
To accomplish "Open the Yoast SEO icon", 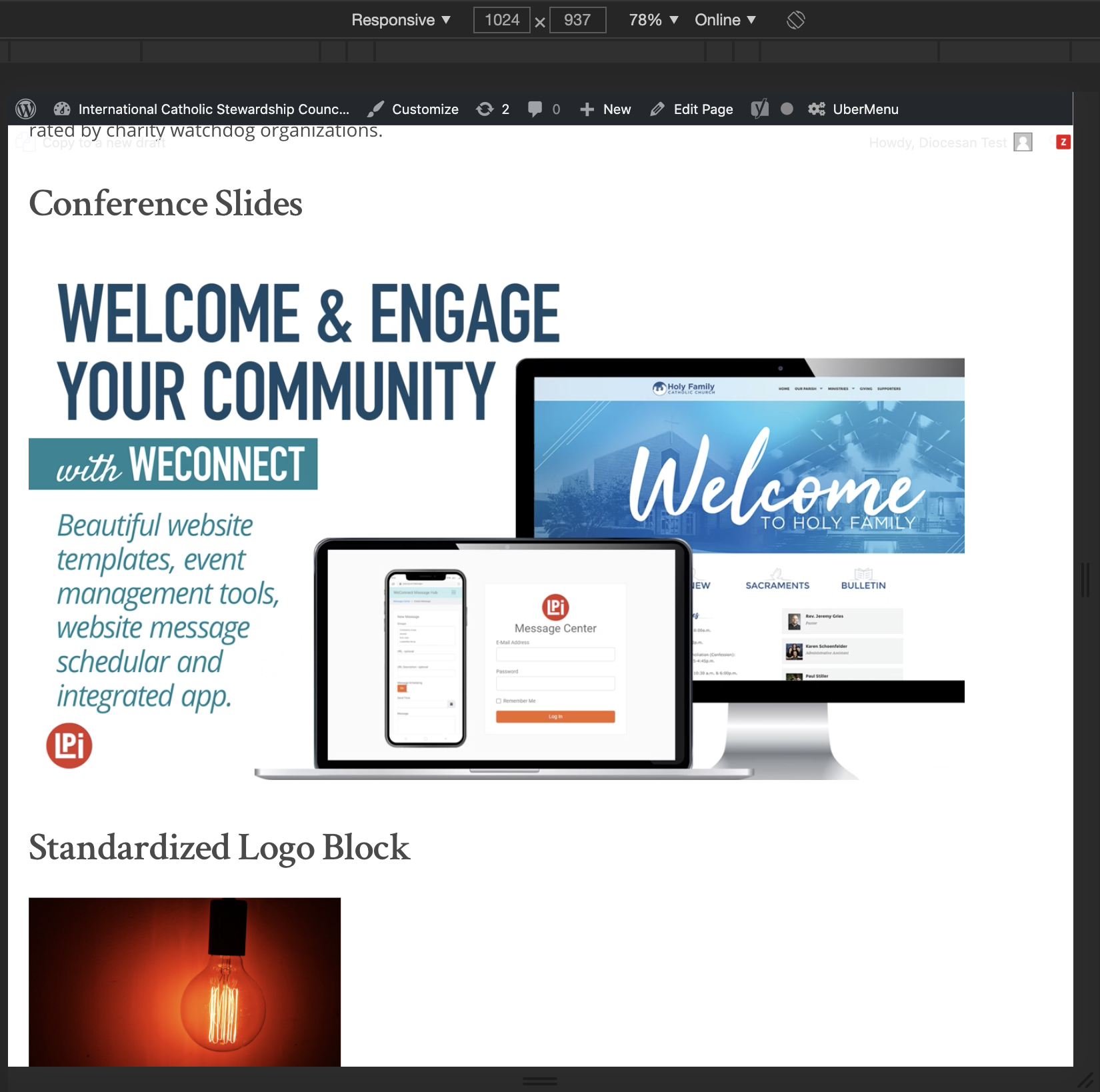I will point(760,109).
